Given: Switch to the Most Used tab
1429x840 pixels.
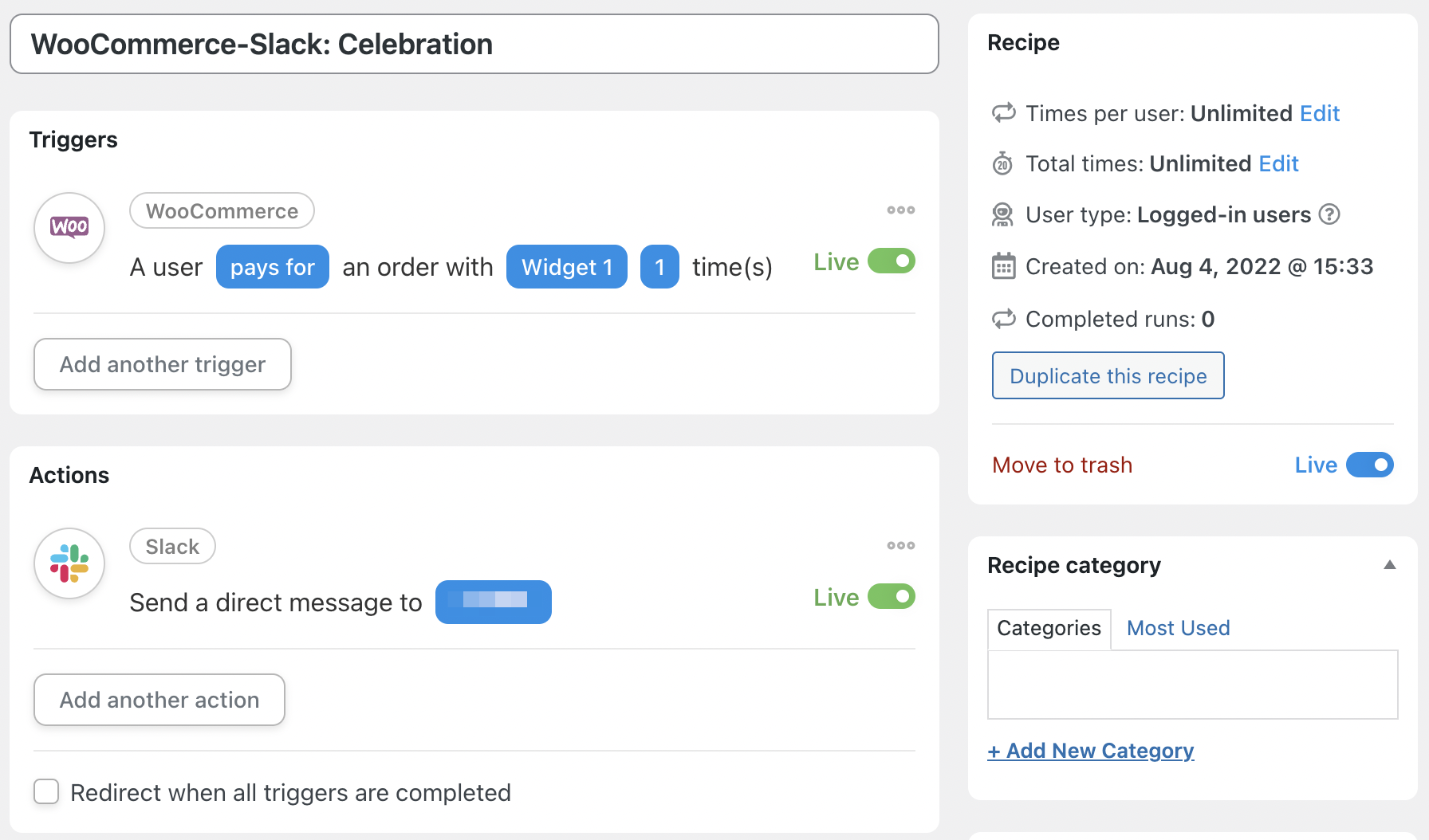Looking at the screenshot, I should click(x=1178, y=628).
